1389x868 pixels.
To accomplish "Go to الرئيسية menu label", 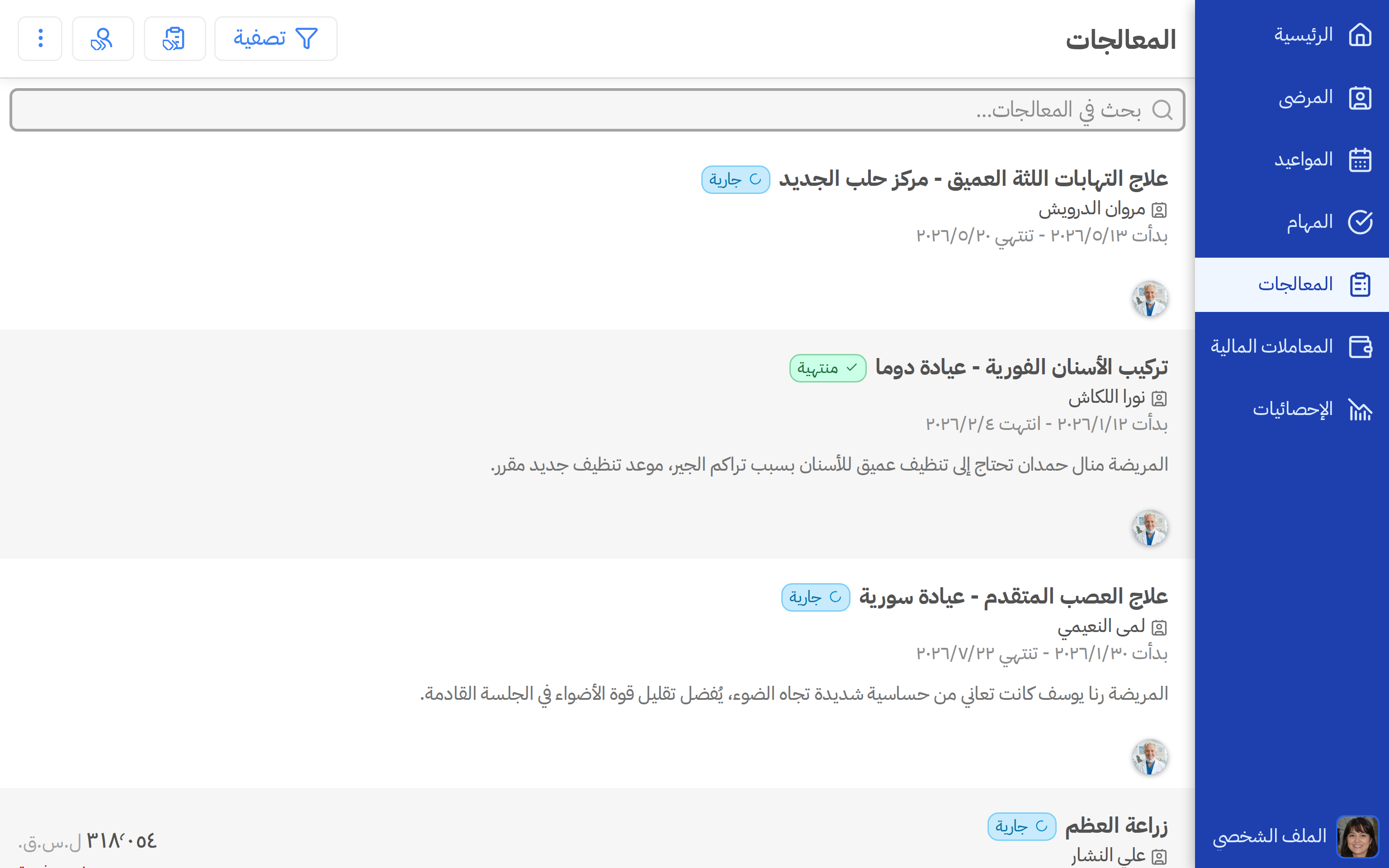I will pyautogui.click(x=1304, y=35).
